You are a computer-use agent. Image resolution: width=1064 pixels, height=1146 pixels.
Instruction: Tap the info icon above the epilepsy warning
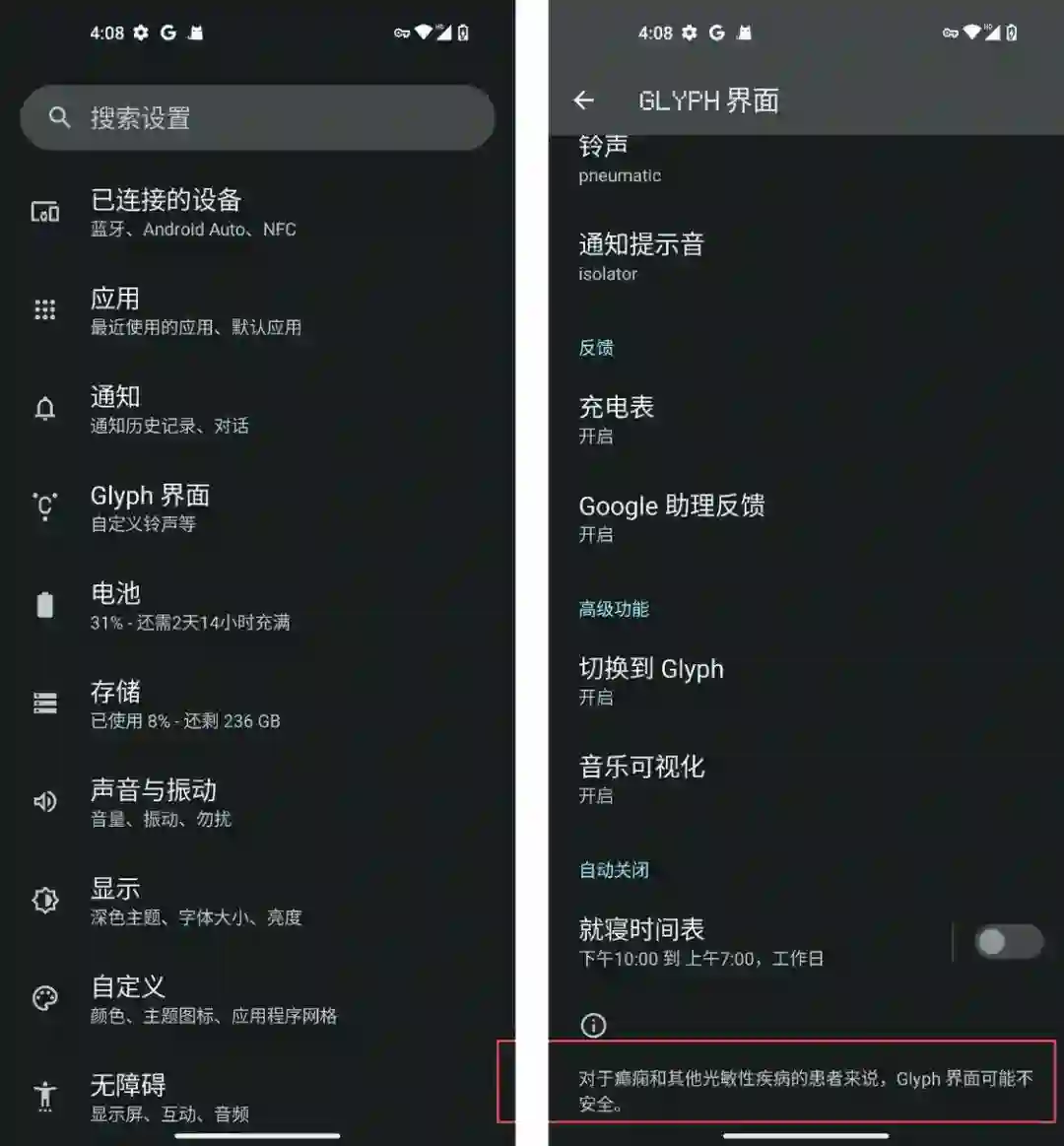593,1025
